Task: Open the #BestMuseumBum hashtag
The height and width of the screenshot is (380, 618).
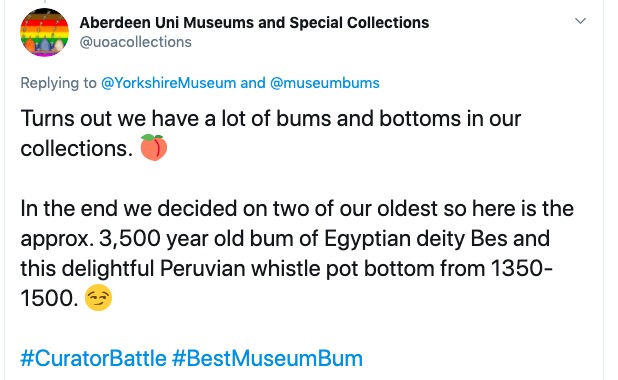Action: tap(267, 359)
